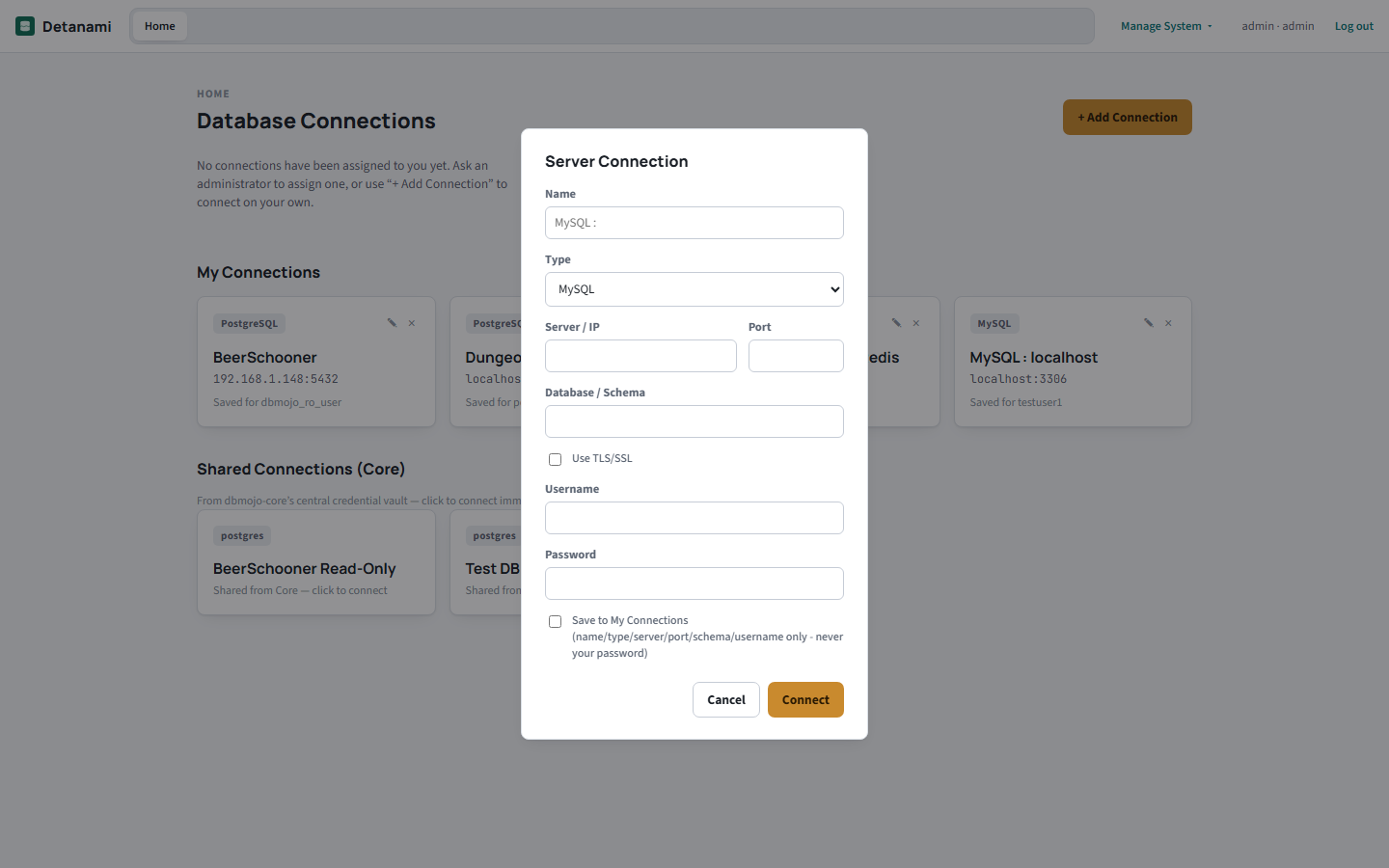The height and width of the screenshot is (868, 1389).
Task: Select the Port input box
Action: 796,356
